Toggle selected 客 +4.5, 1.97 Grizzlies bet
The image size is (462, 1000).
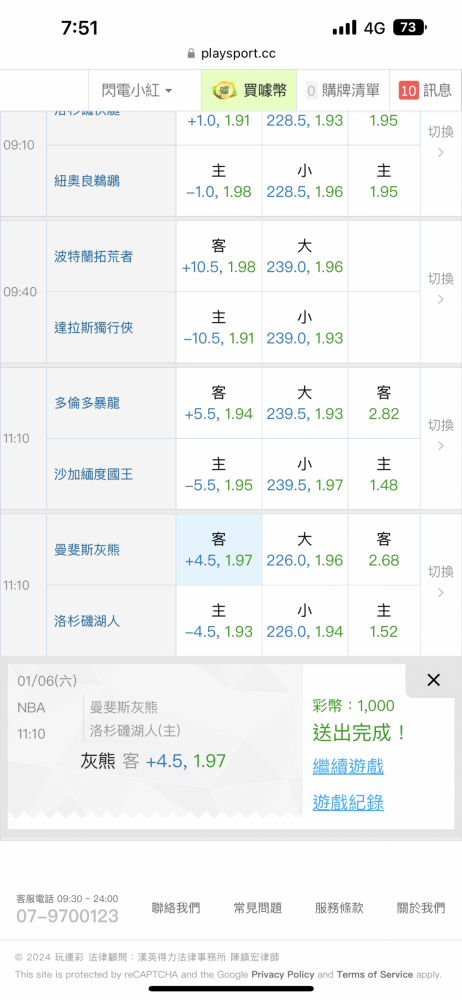point(219,550)
